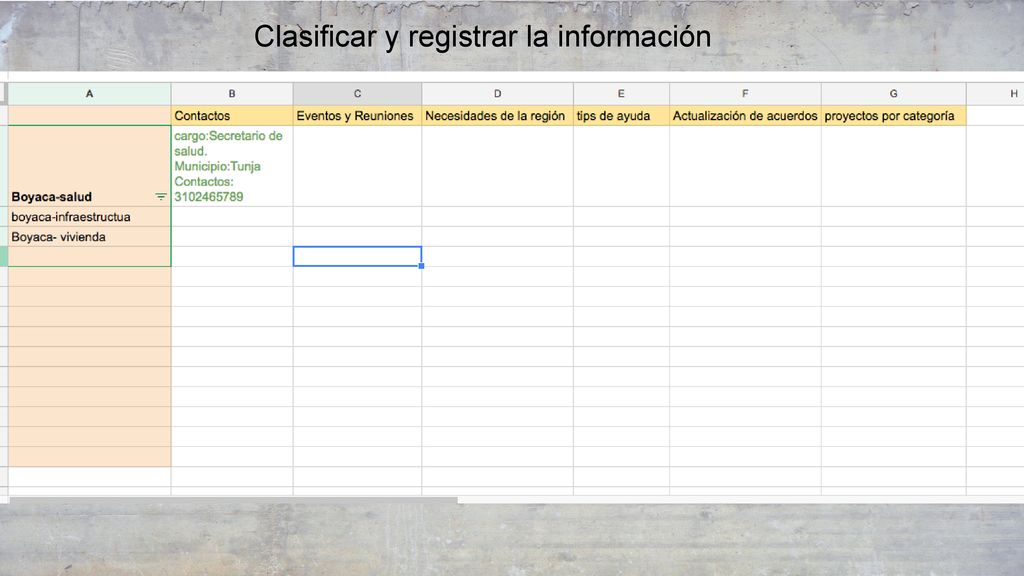Click the 'Contactos' header cell

click(x=232, y=116)
